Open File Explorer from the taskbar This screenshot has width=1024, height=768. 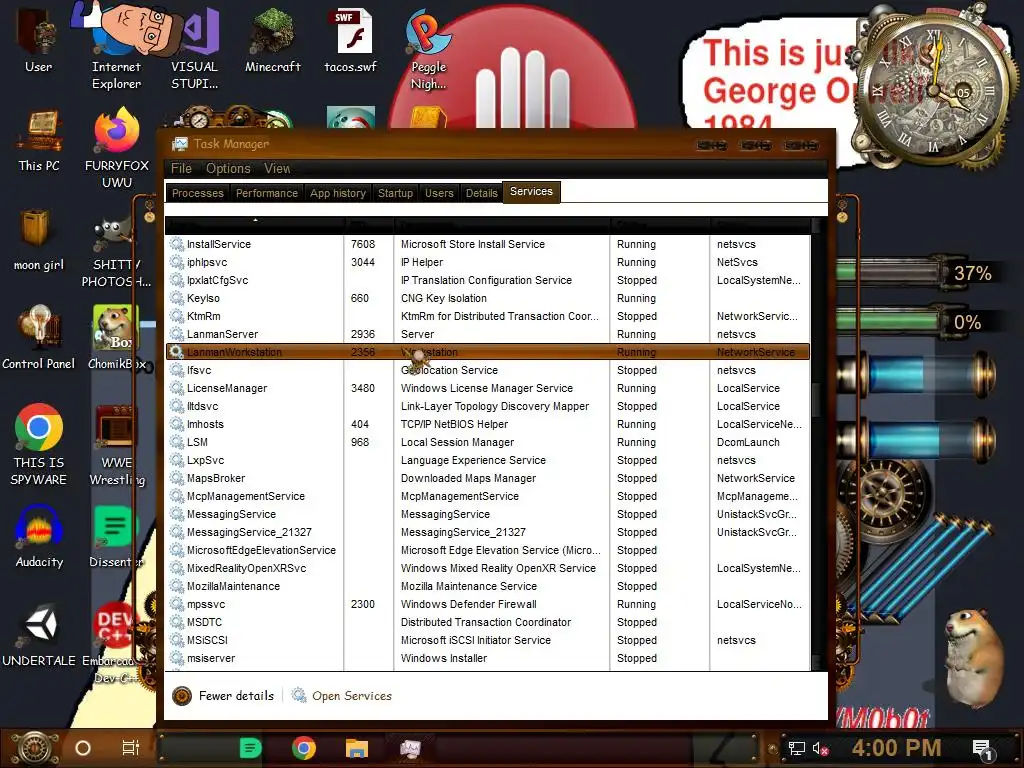(357, 748)
